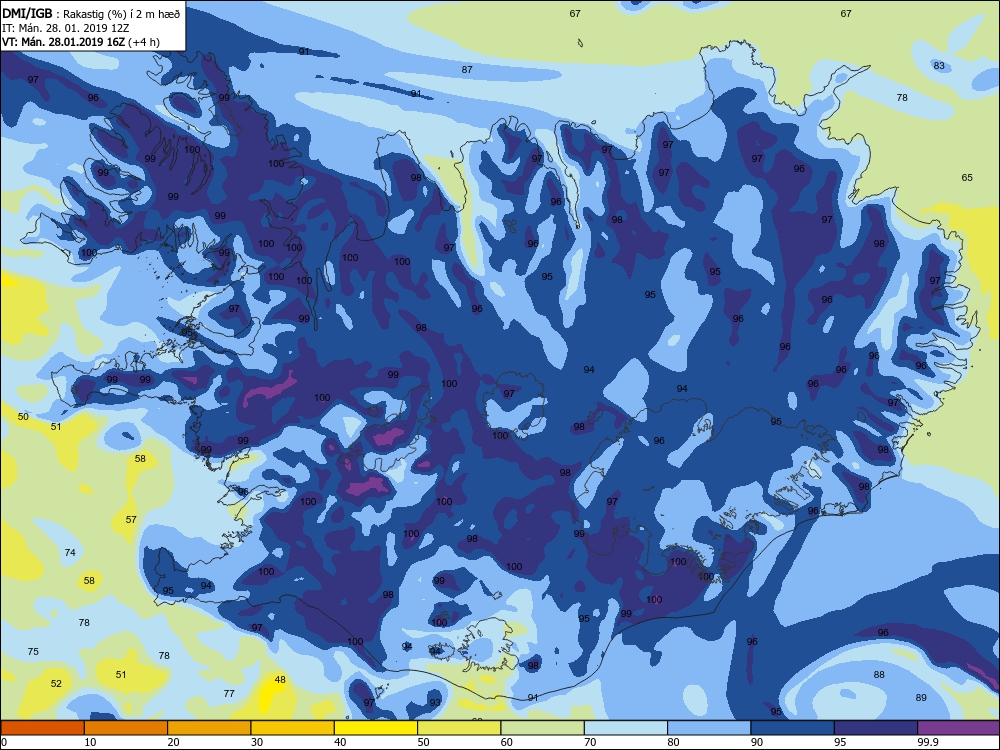Click the 80–90 medium blue legend swatch
1000x750 pixels.
click(x=709, y=728)
